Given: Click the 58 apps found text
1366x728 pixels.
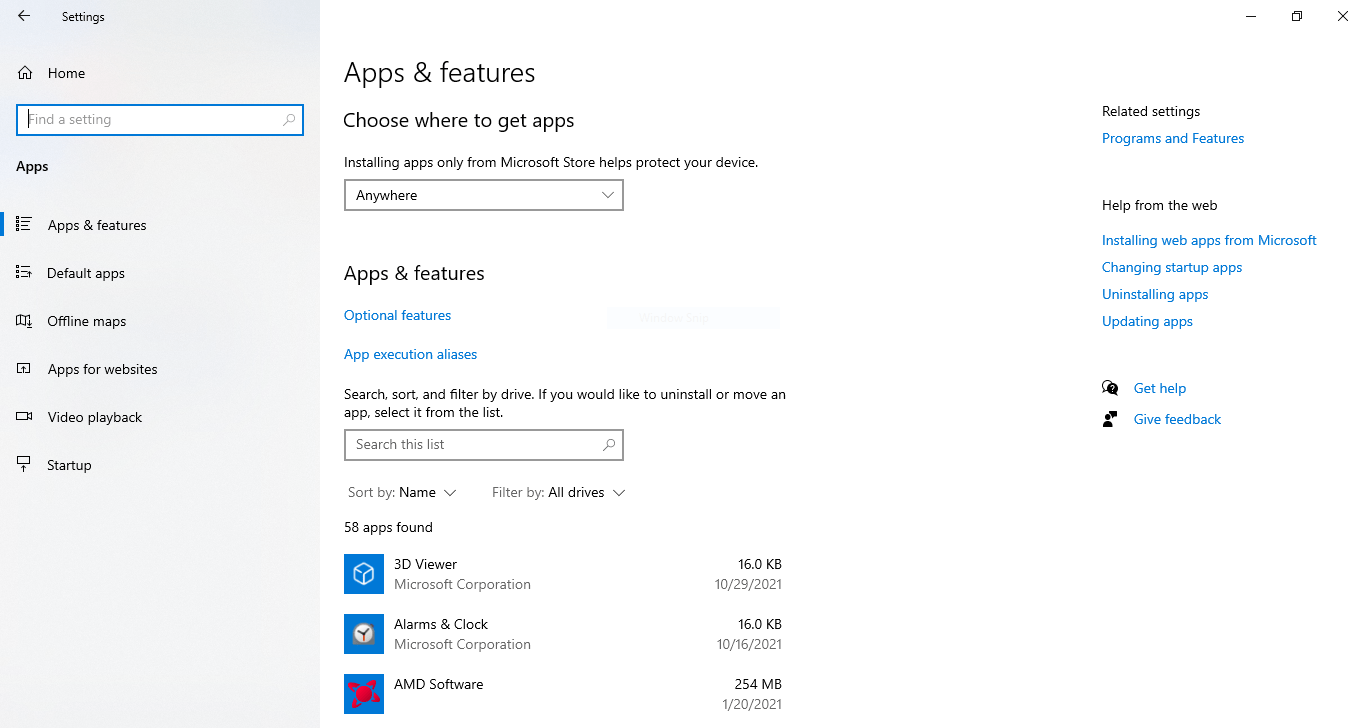Looking at the screenshot, I should click(x=388, y=527).
